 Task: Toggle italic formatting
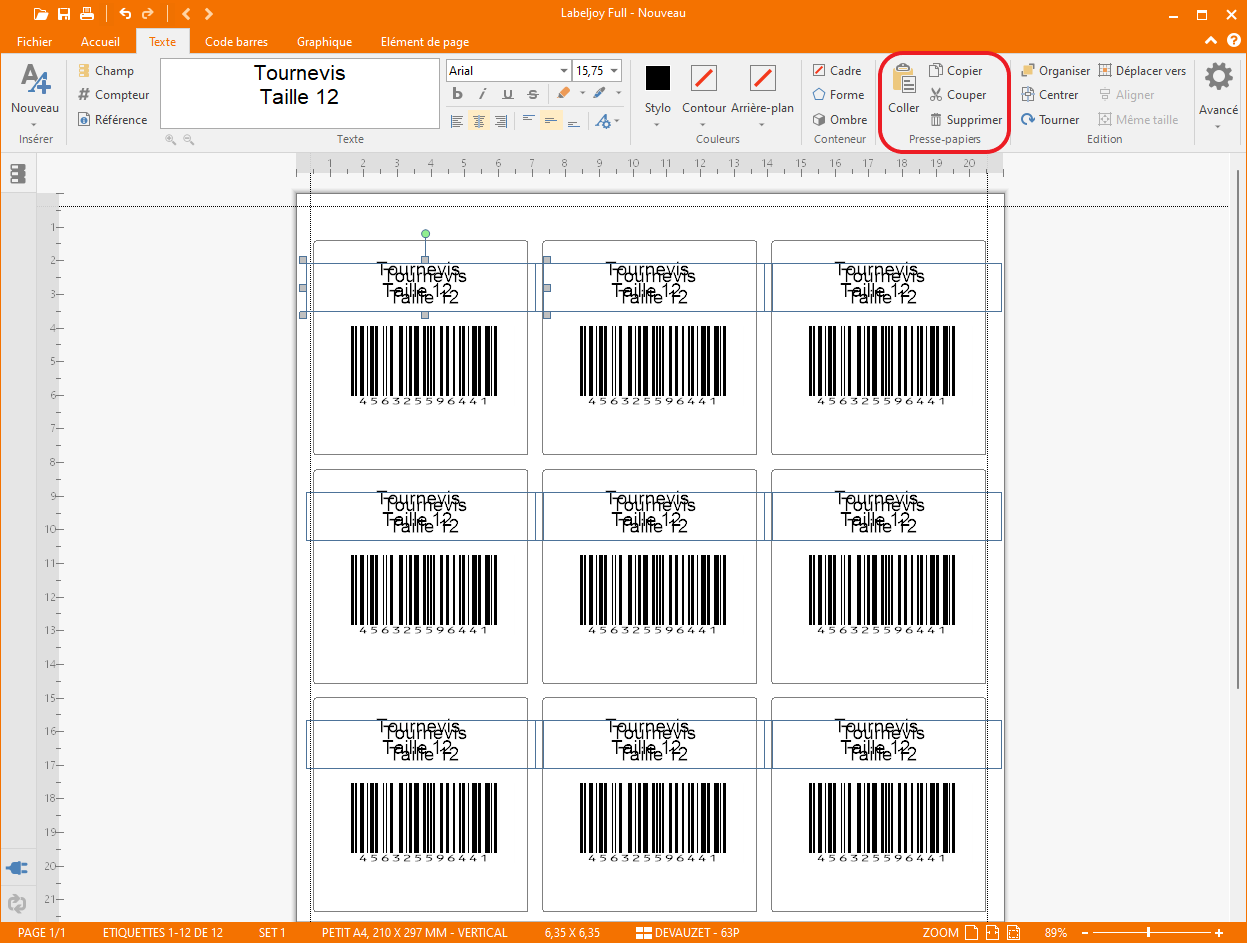pyautogui.click(x=482, y=94)
